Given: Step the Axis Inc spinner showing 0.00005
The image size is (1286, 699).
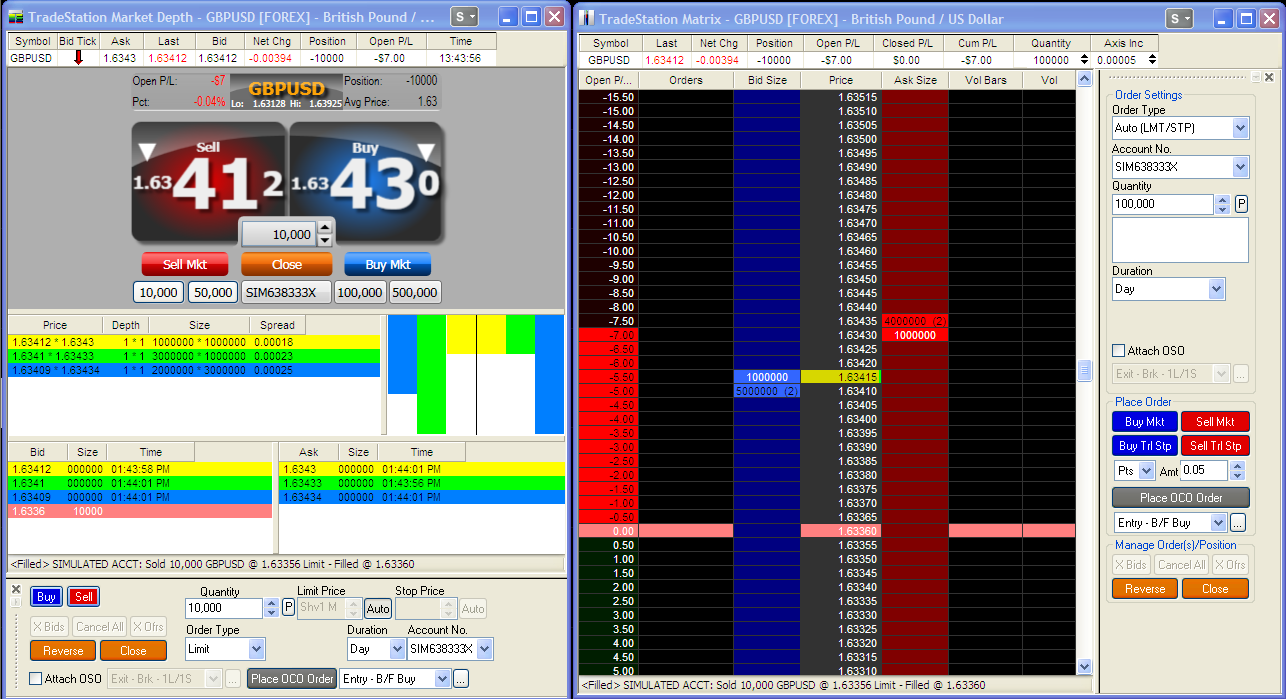Looking at the screenshot, I should coord(1151,60).
